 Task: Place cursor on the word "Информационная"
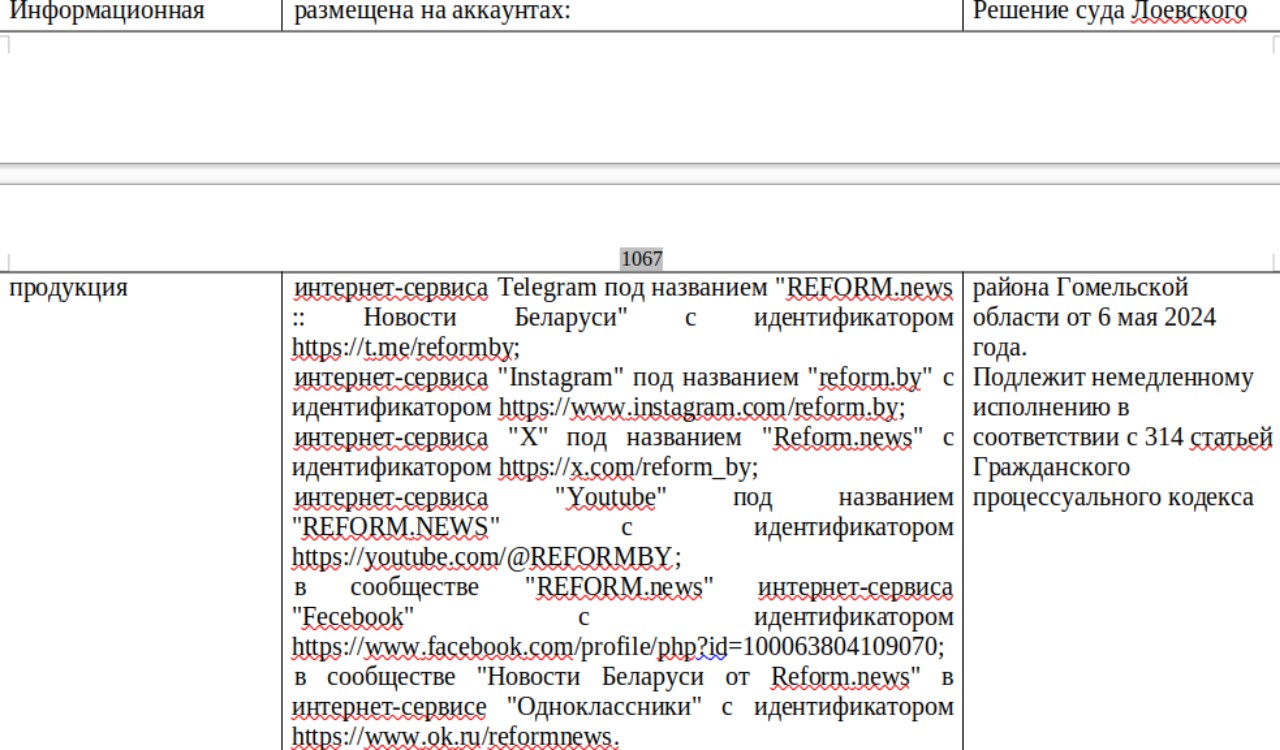(x=107, y=12)
